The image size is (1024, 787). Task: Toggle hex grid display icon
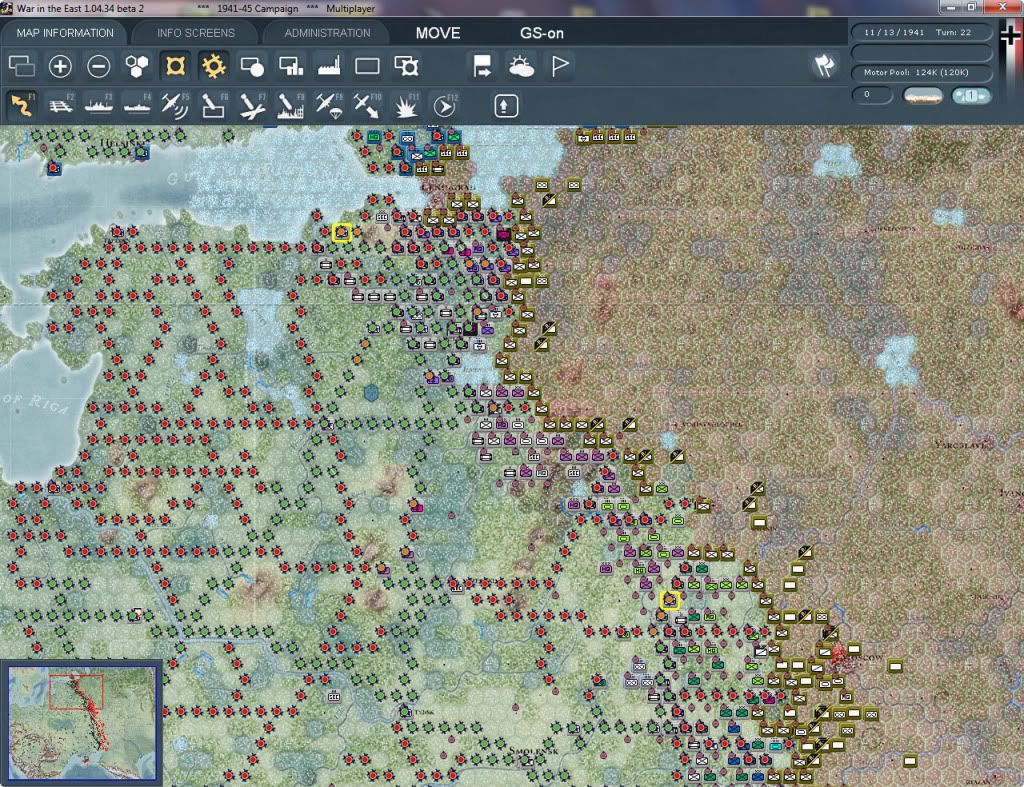(x=136, y=66)
